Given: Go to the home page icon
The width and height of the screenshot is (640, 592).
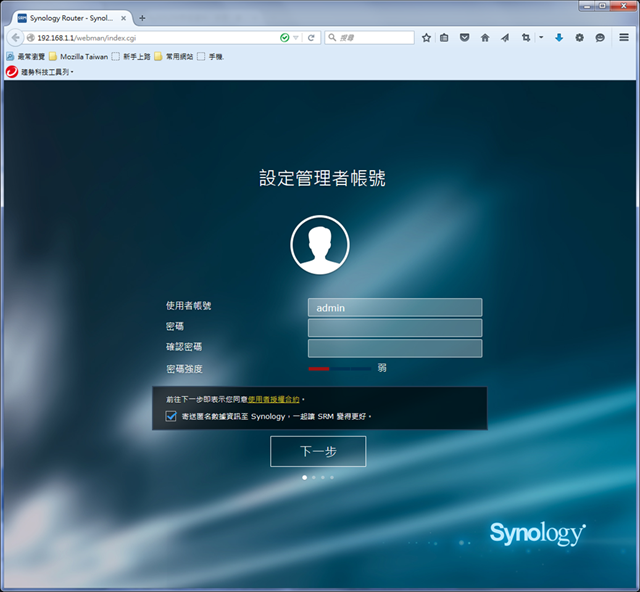Looking at the screenshot, I should pyautogui.click(x=484, y=38).
